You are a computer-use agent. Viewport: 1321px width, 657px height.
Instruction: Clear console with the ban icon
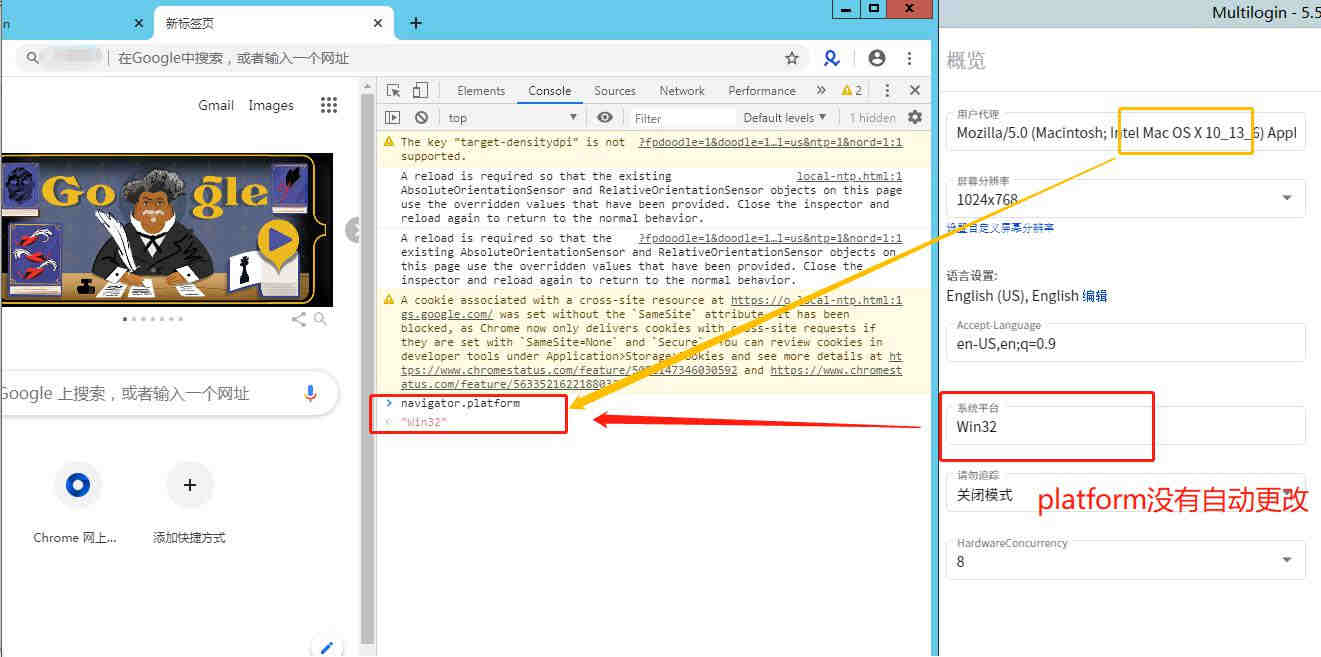(421, 117)
